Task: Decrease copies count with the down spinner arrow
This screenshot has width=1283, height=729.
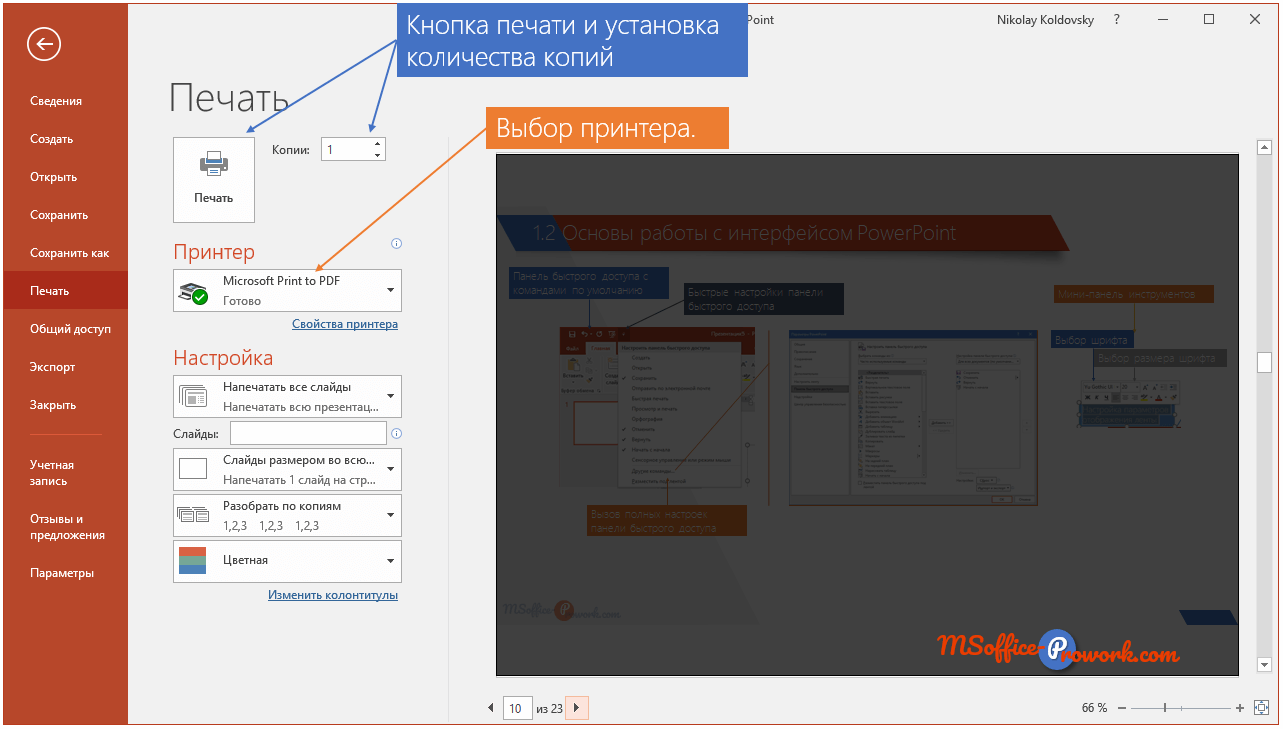Action: click(x=377, y=155)
